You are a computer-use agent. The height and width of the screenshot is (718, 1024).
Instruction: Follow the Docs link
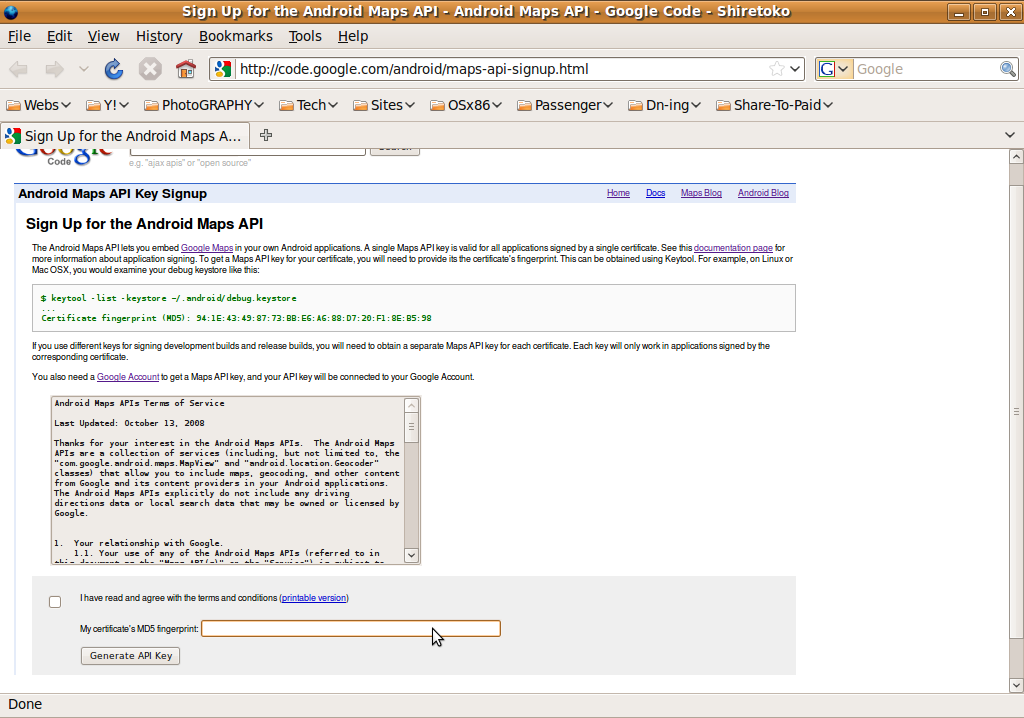tap(655, 193)
